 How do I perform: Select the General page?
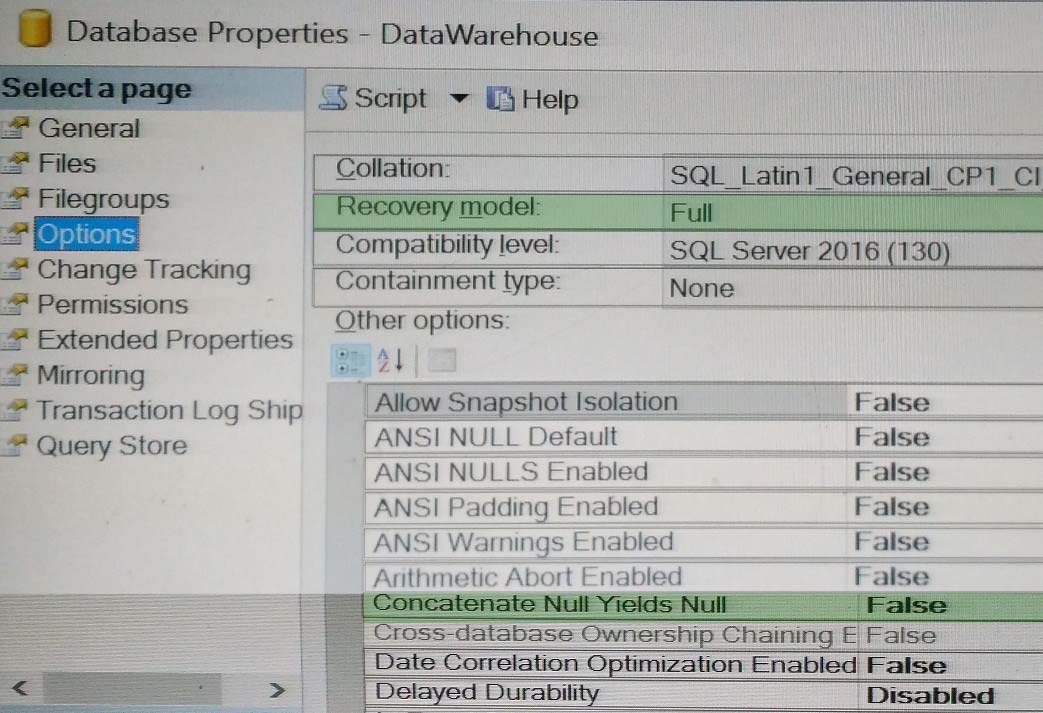[x=89, y=128]
